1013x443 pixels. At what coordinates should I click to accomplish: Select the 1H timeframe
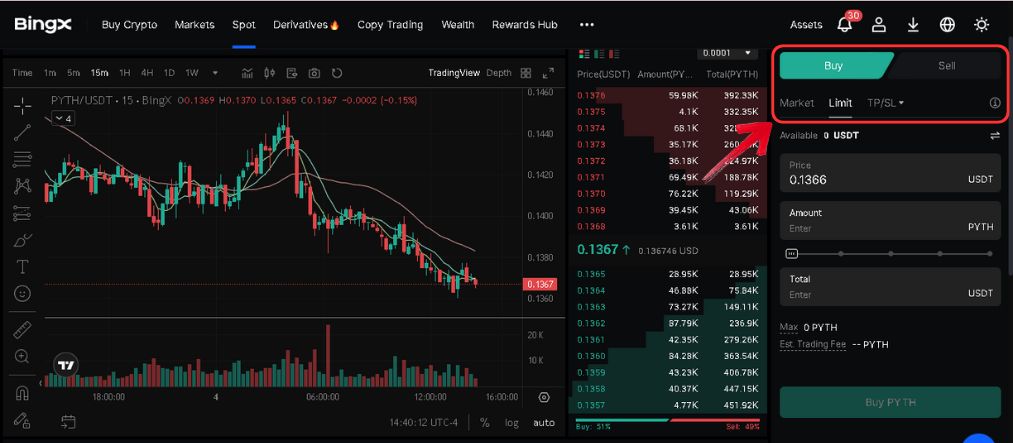tap(125, 73)
